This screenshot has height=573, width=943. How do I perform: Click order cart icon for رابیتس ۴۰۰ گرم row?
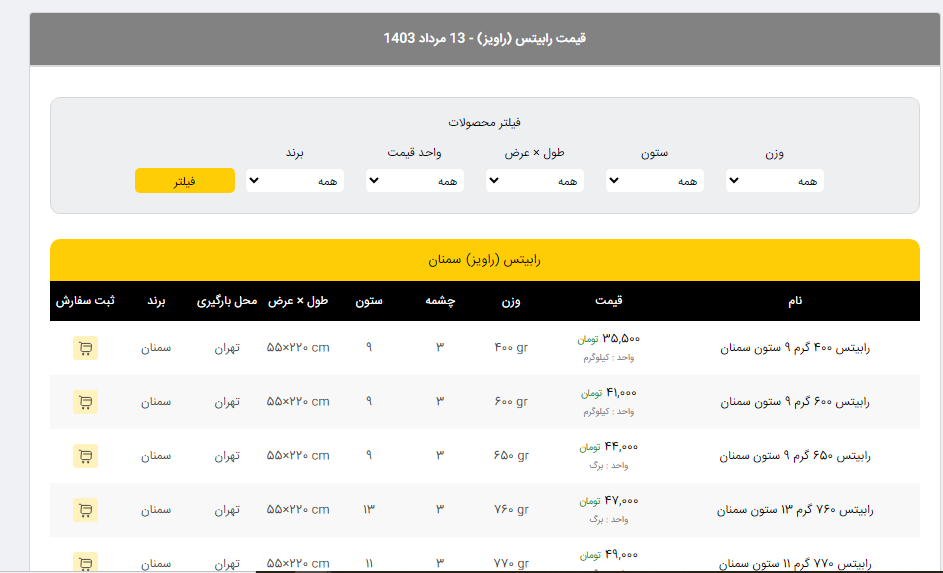pyautogui.click(x=85, y=348)
